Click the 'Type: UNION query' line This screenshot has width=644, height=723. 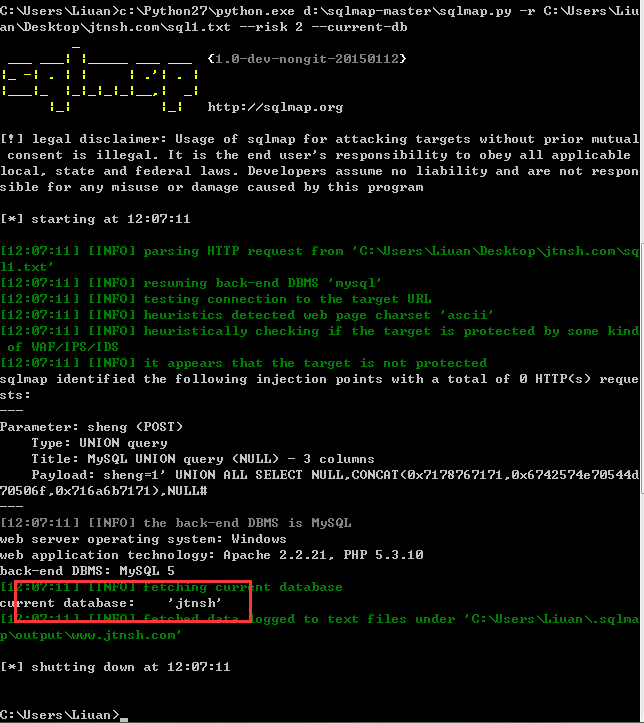point(100,443)
